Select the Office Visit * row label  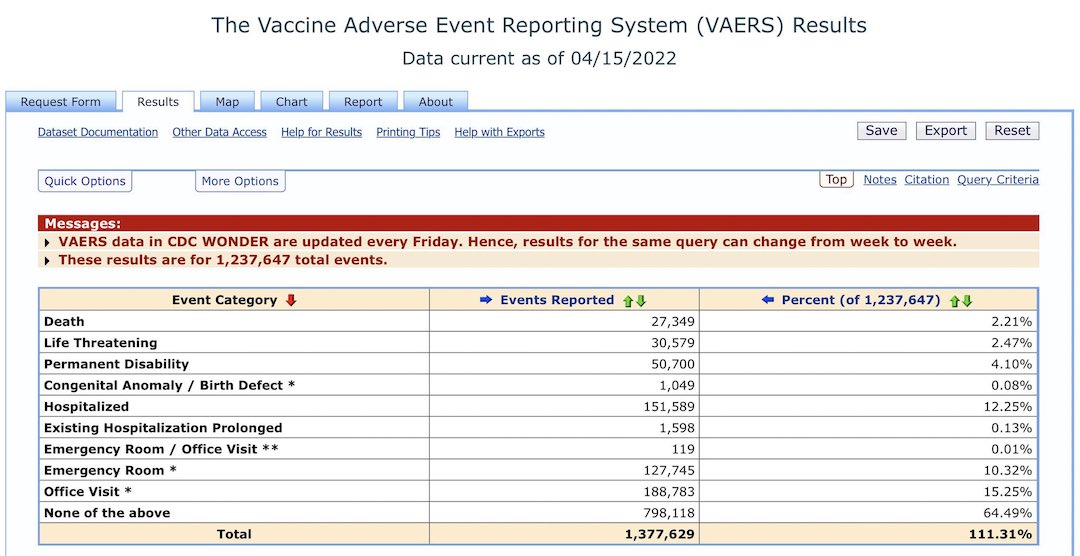pyautogui.click(x=88, y=493)
